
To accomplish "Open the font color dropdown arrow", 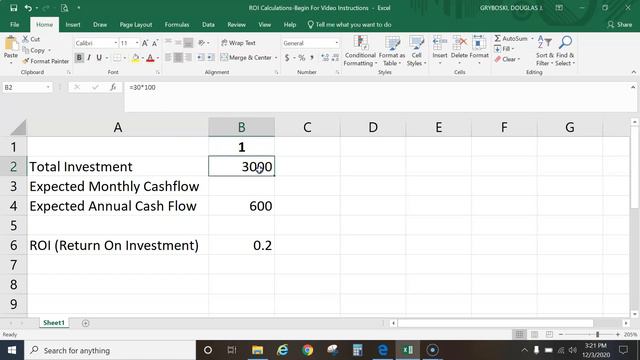I will click(158, 58).
